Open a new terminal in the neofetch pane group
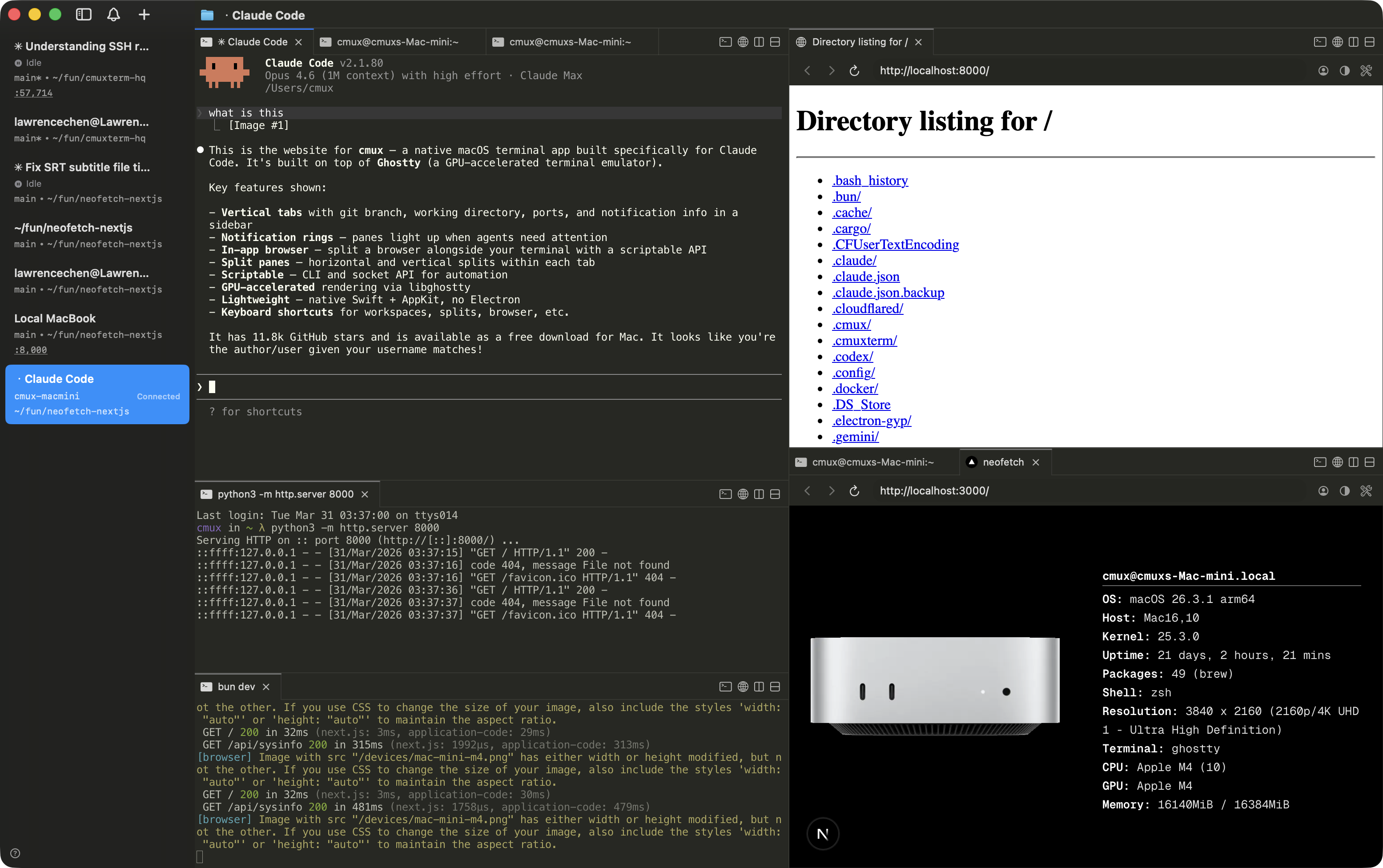1383x868 pixels. pyautogui.click(x=1320, y=462)
